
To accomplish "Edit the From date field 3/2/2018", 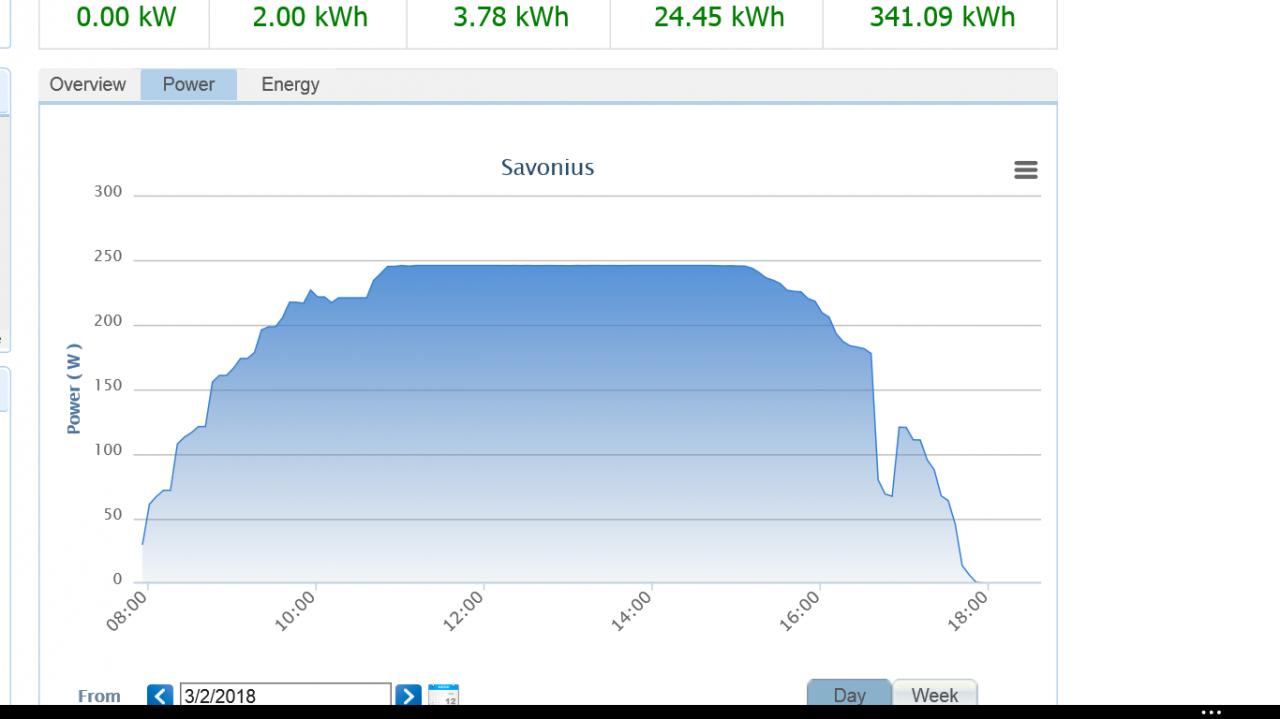I will click(285, 695).
